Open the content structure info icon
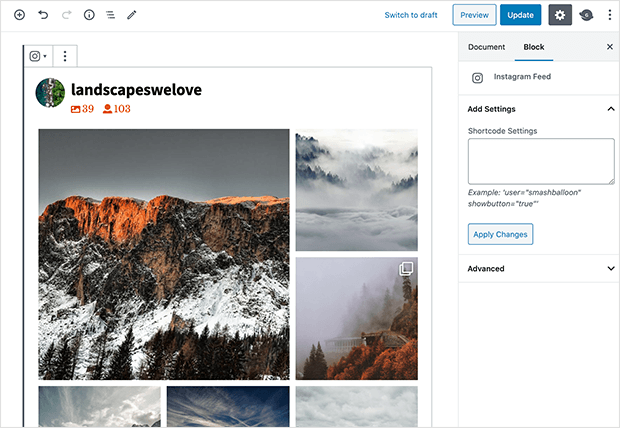The height and width of the screenshot is (428, 620). [89, 15]
